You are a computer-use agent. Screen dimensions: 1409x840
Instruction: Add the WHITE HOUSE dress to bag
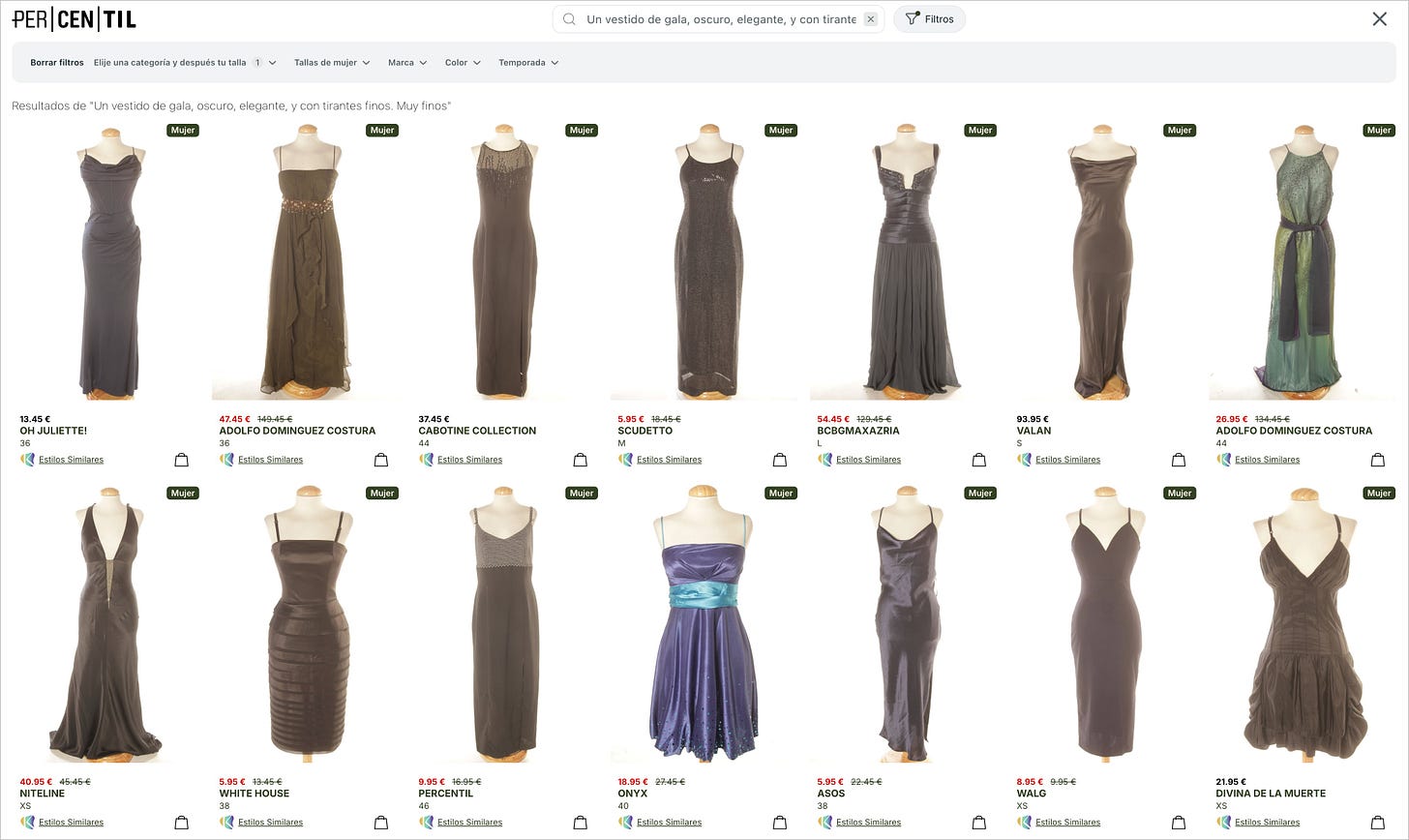[381, 823]
